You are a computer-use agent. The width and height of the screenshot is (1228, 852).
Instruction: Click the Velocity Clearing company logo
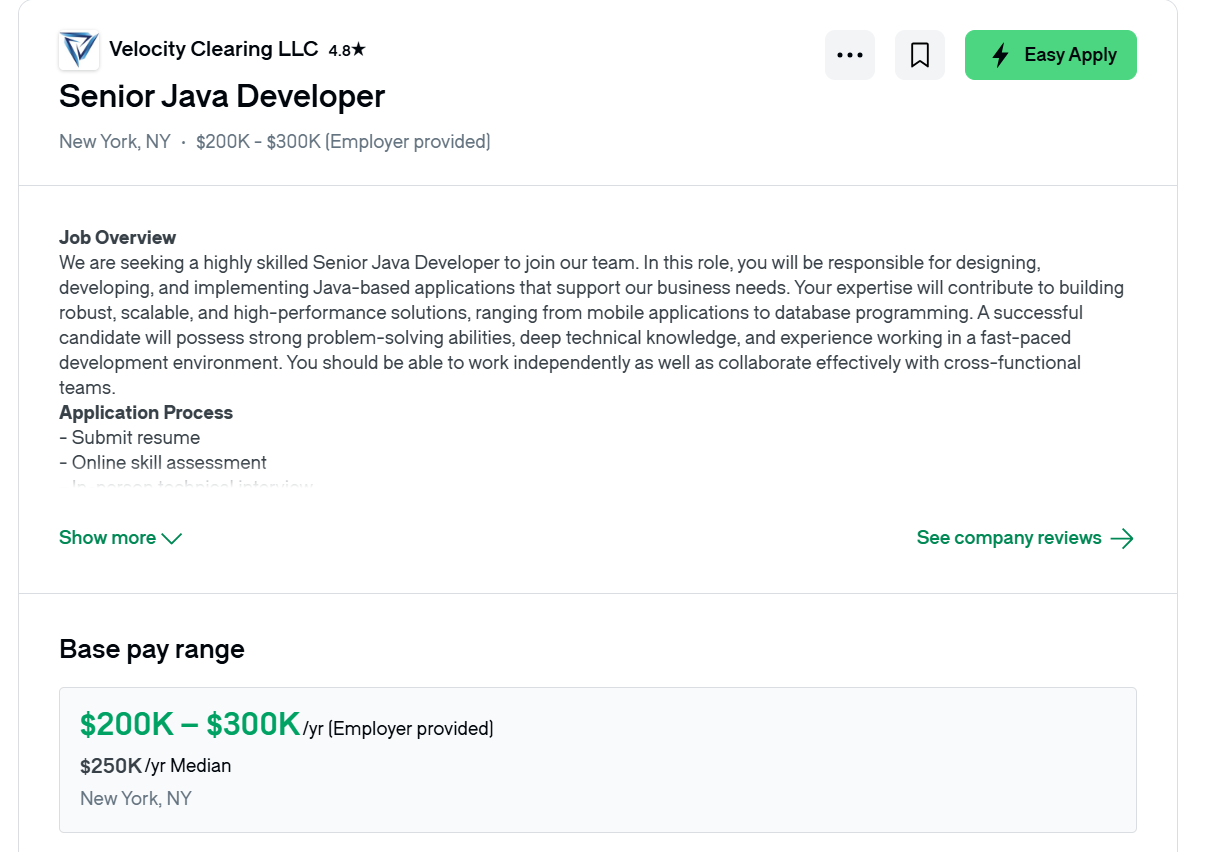click(79, 50)
